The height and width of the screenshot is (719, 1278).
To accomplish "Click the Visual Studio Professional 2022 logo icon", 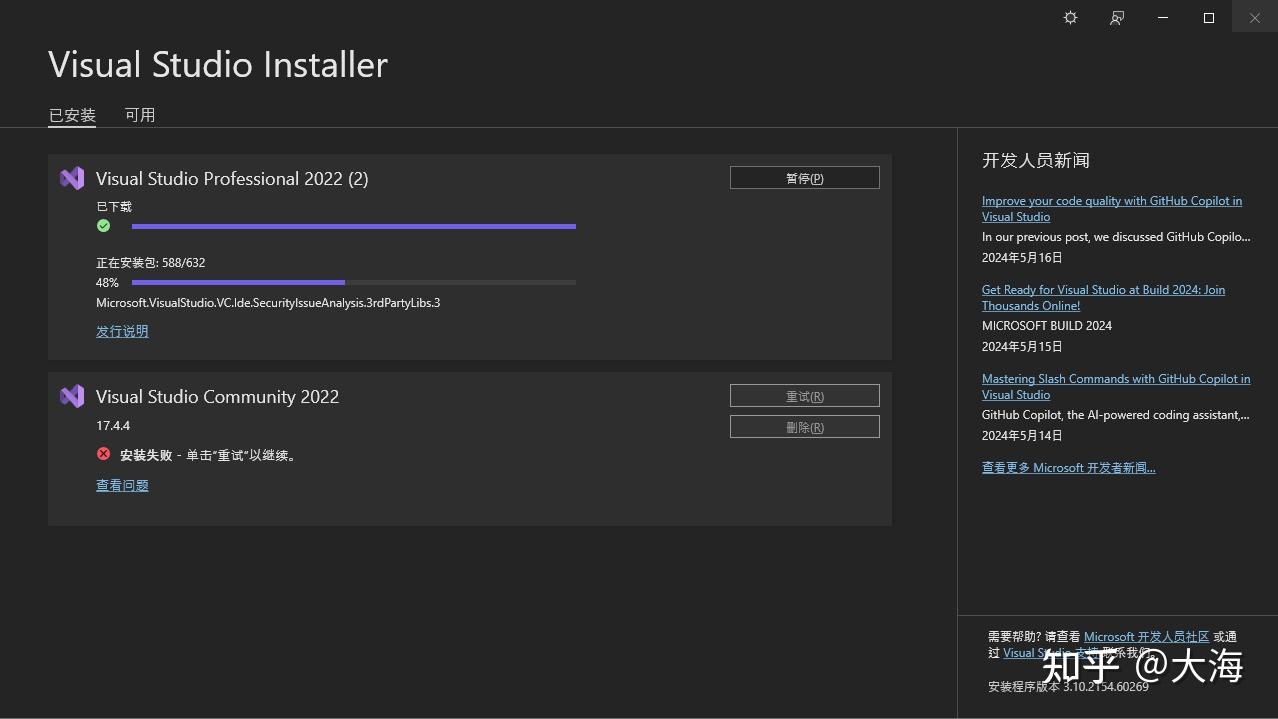I will [72, 178].
